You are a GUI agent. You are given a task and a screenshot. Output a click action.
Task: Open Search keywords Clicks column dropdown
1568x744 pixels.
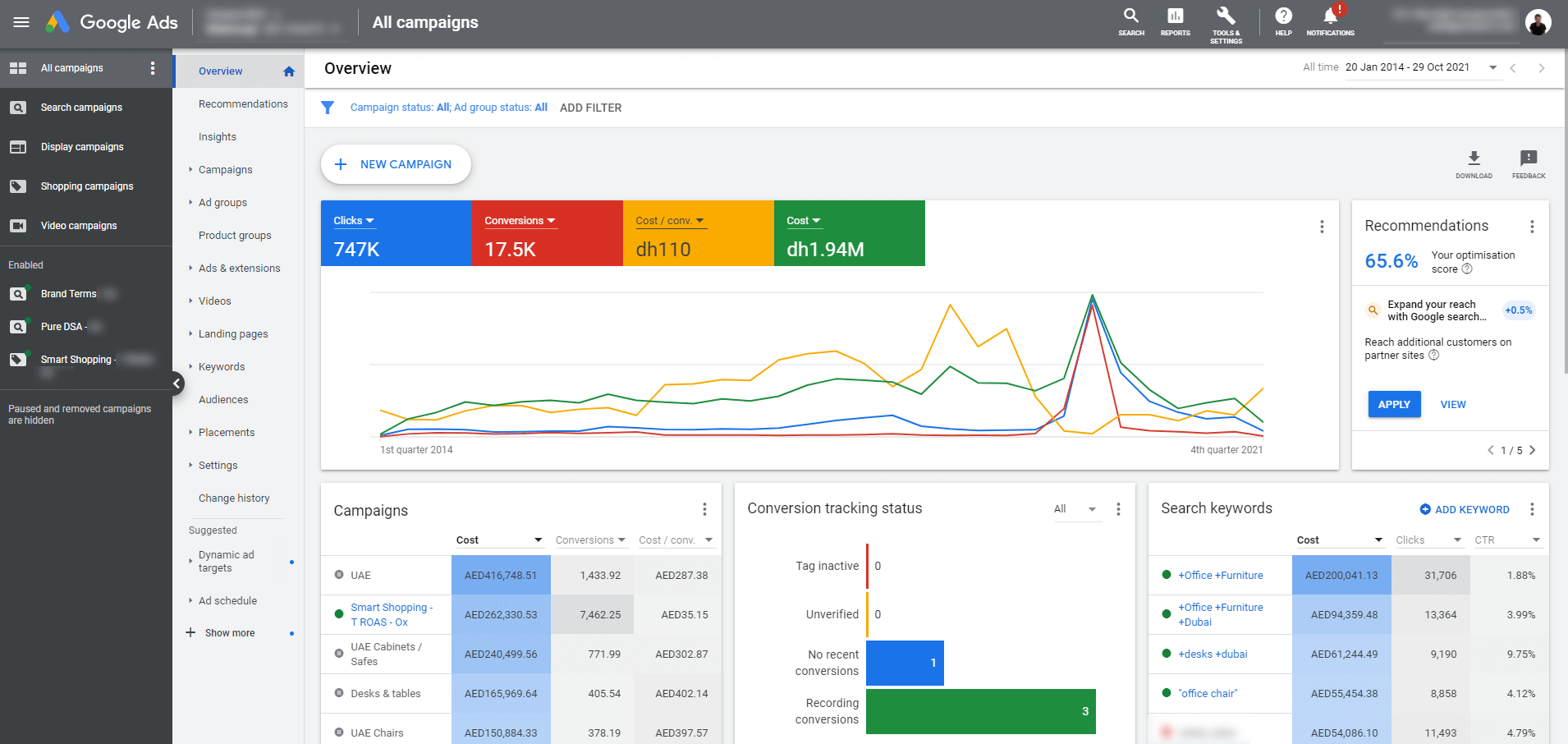pos(1428,540)
